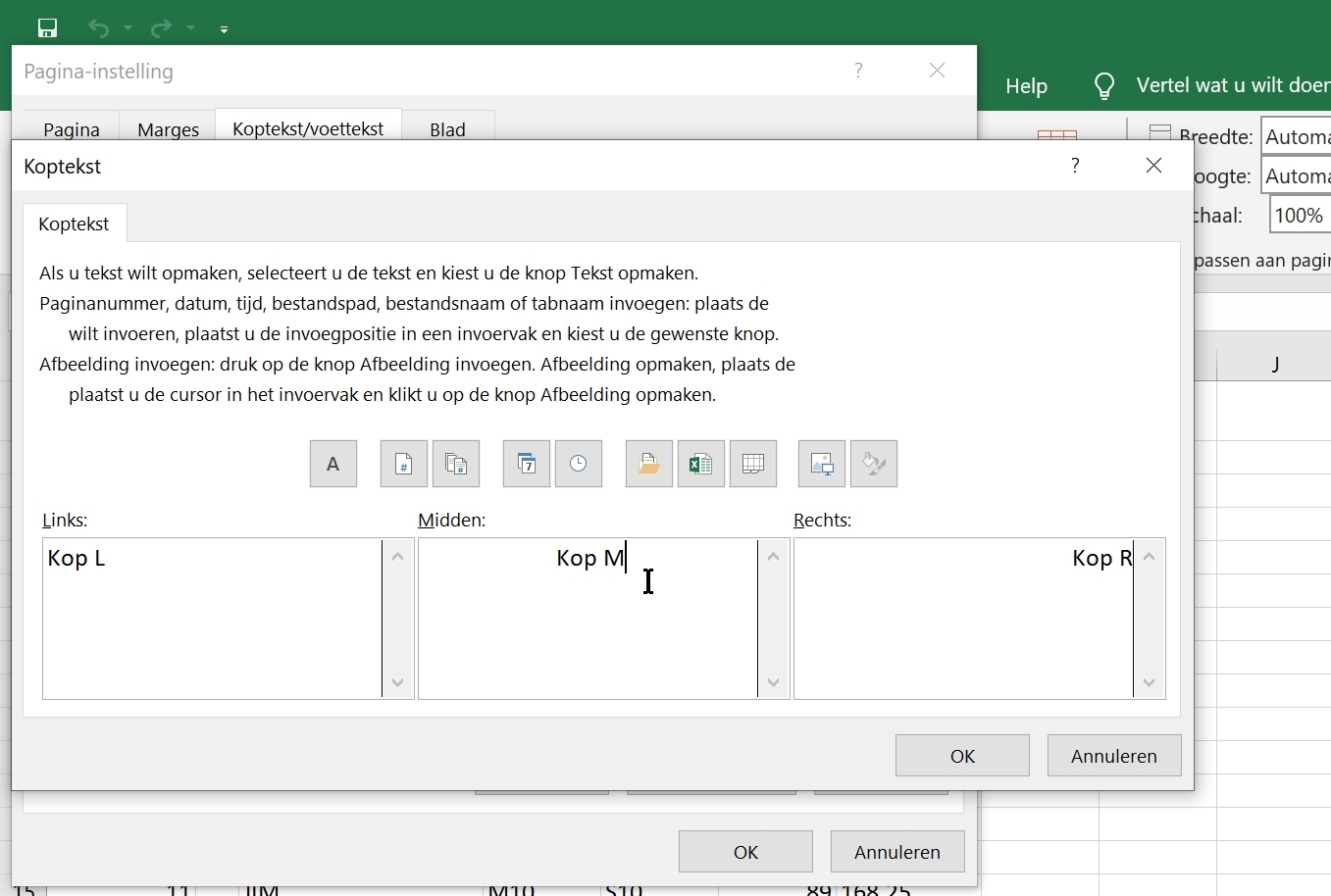The image size is (1331, 896).
Task: Click in the Links header text box
Action: click(212, 618)
